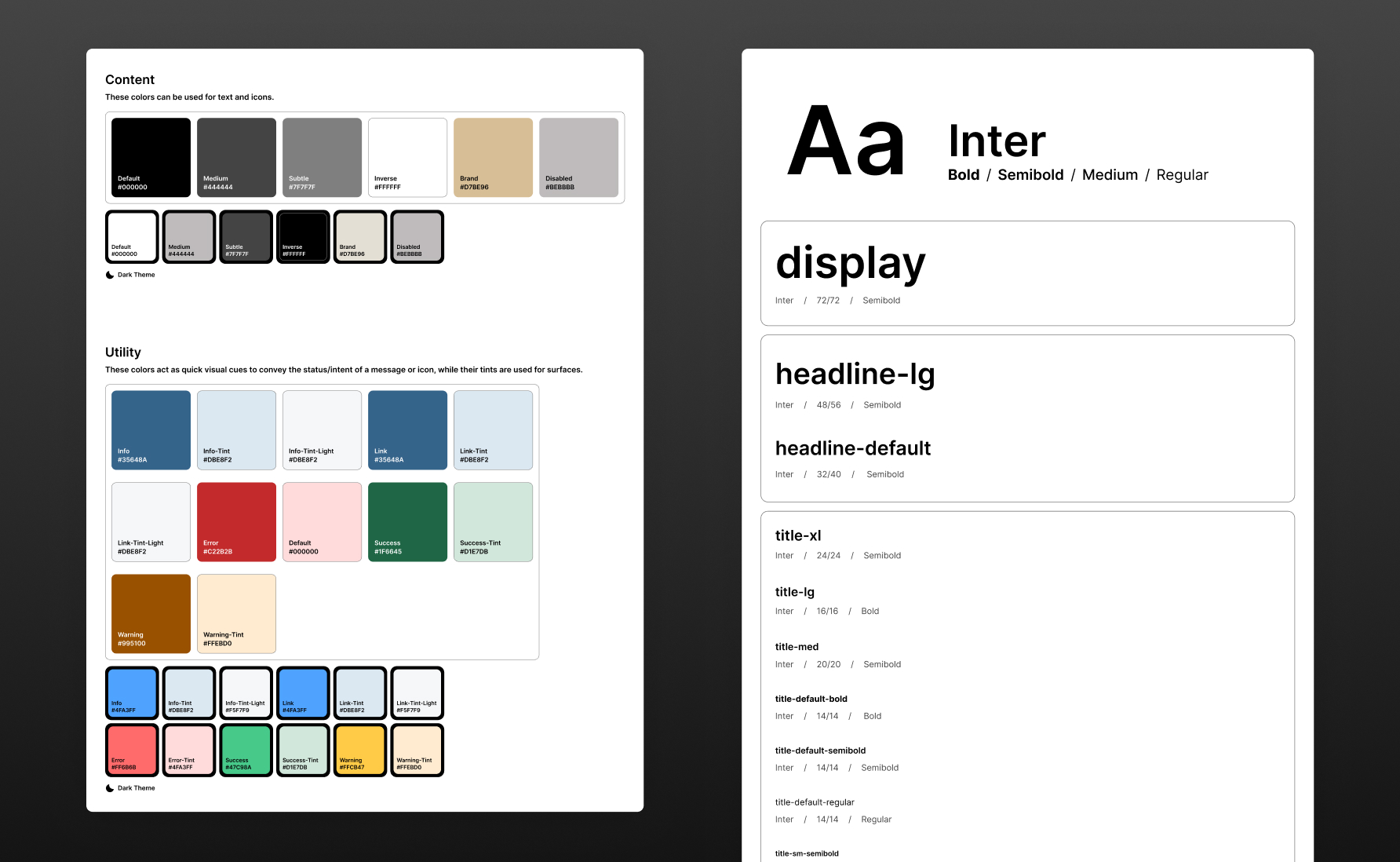This screenshot has height=862, width=1400.
Task: Choose the pink Default #000000 utility swatch
Action: [x=322, y=522]
